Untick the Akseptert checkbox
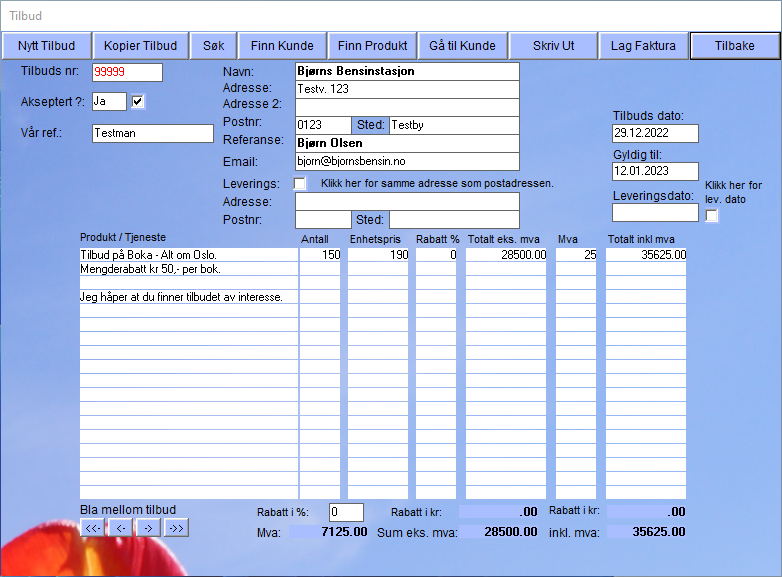The height and width of the screenshot is (577, 782). pos(138,101)
